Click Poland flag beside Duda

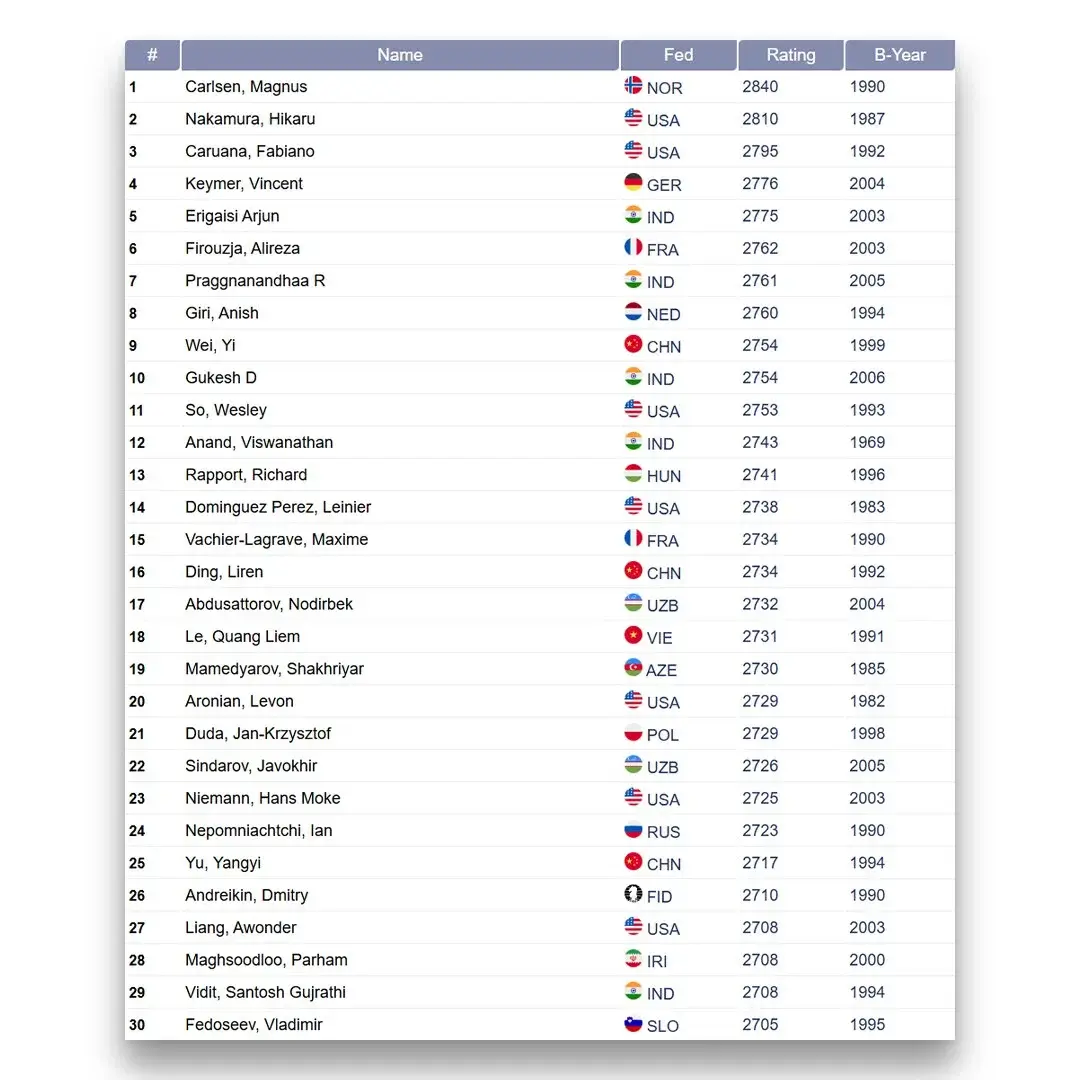click(633, 733)
